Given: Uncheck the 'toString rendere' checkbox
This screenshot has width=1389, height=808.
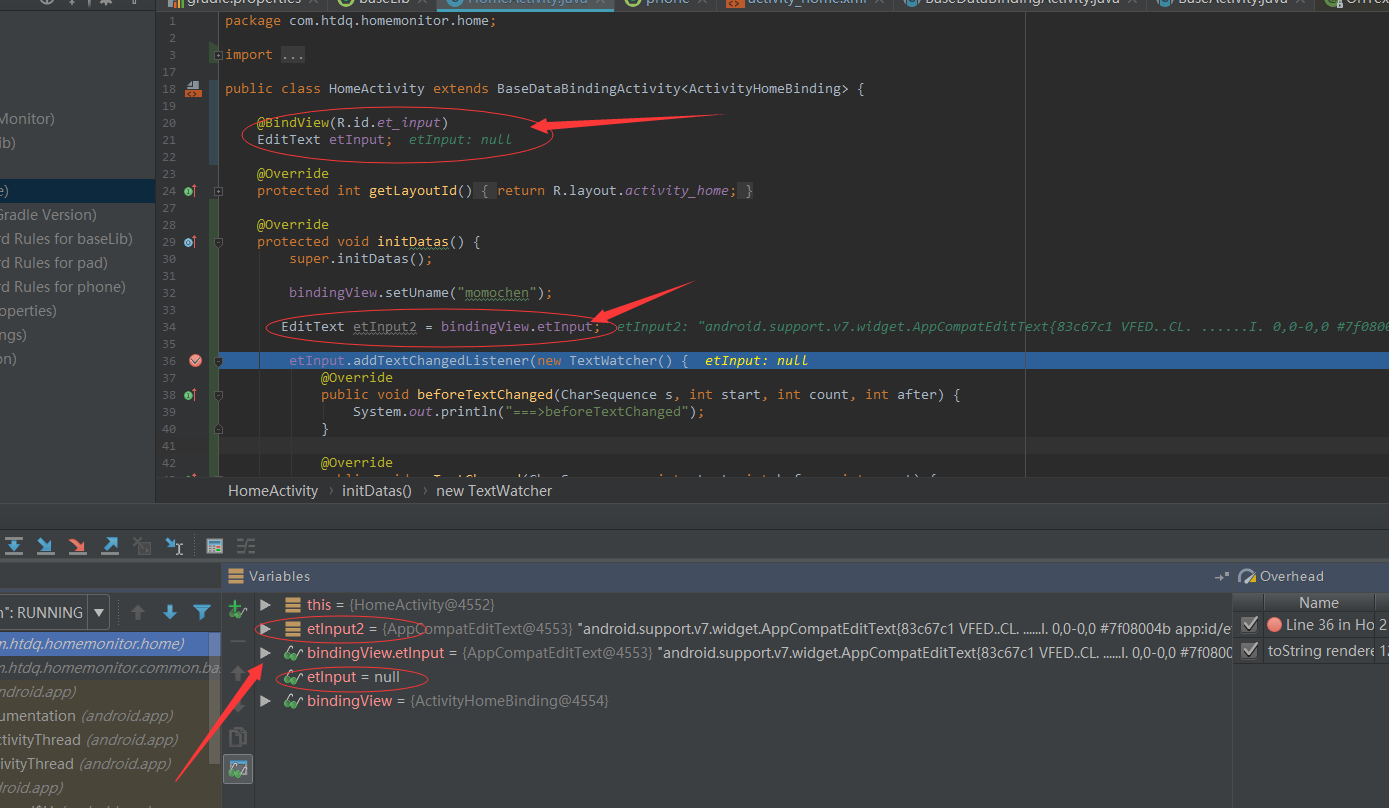Looking at the screenshot, I should (1249, 650).
